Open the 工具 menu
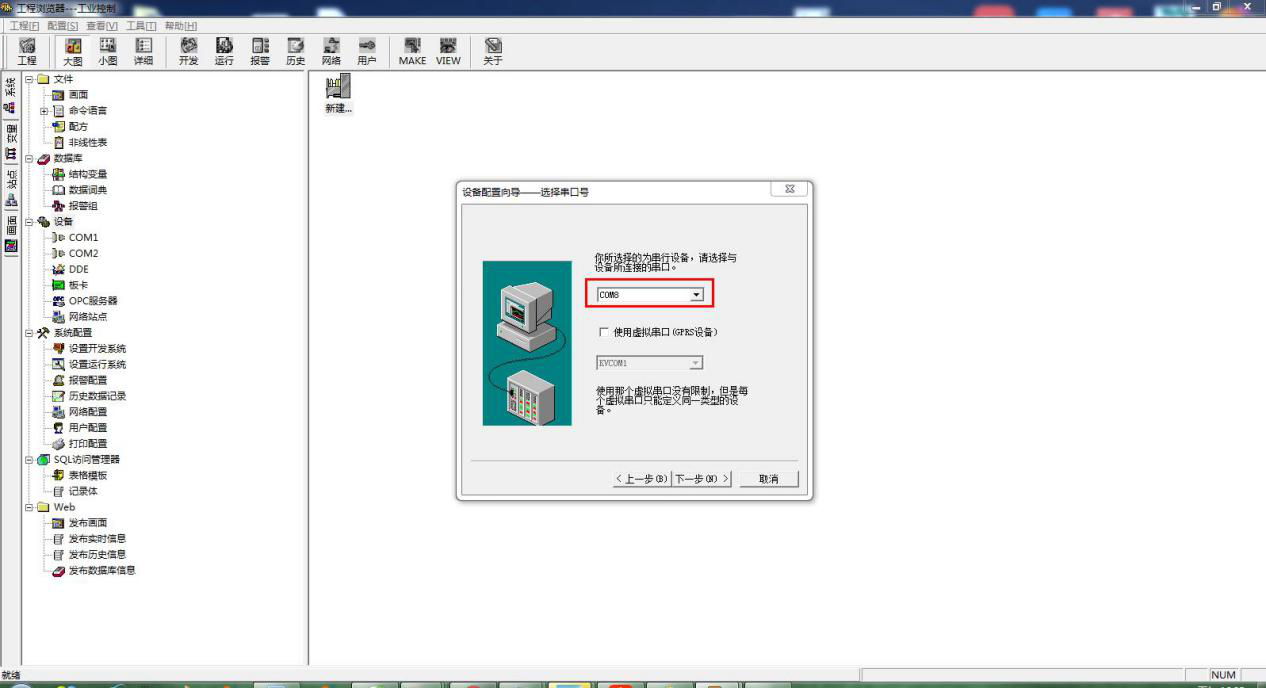This screenshot has height=688, width=1266. 141,25
